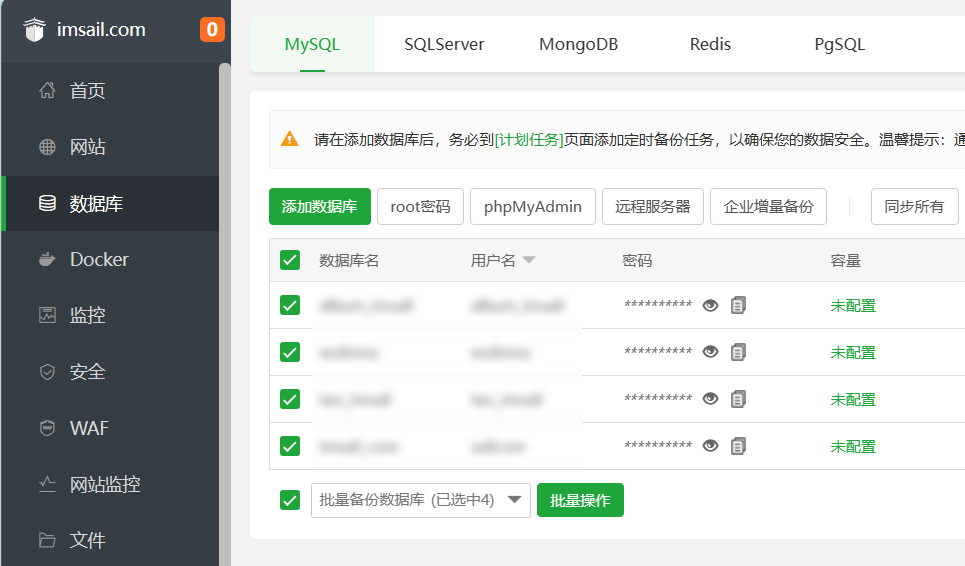Toggle the select-all checkbox in table header
The height and width of the screenshot is (566, 965).
pos(290,260)
